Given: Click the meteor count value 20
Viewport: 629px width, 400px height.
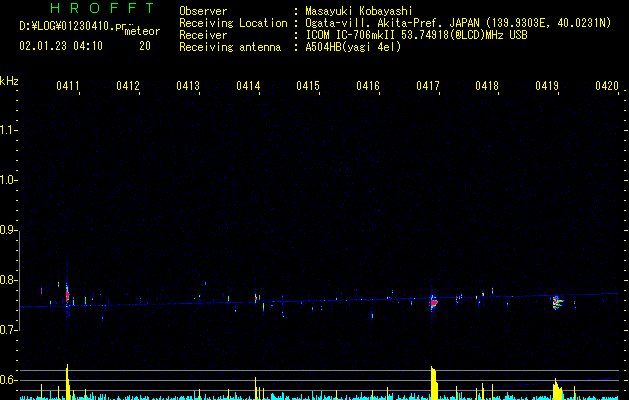Looking at the screenshot, I should pos(145,46).
